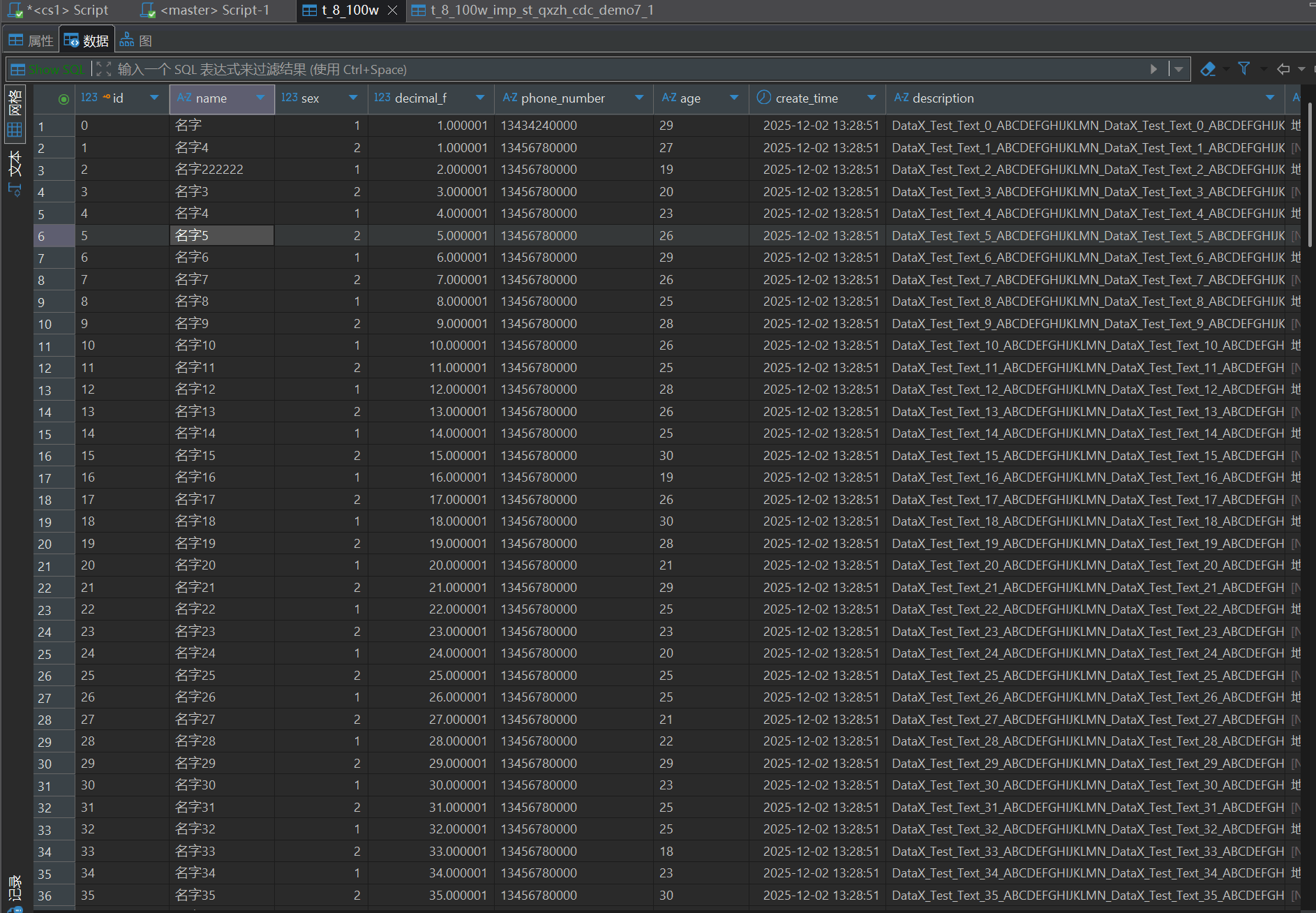Screen dimensions: 1316x913
Task: Click the cell 名字5
Action: coord(222,236)
